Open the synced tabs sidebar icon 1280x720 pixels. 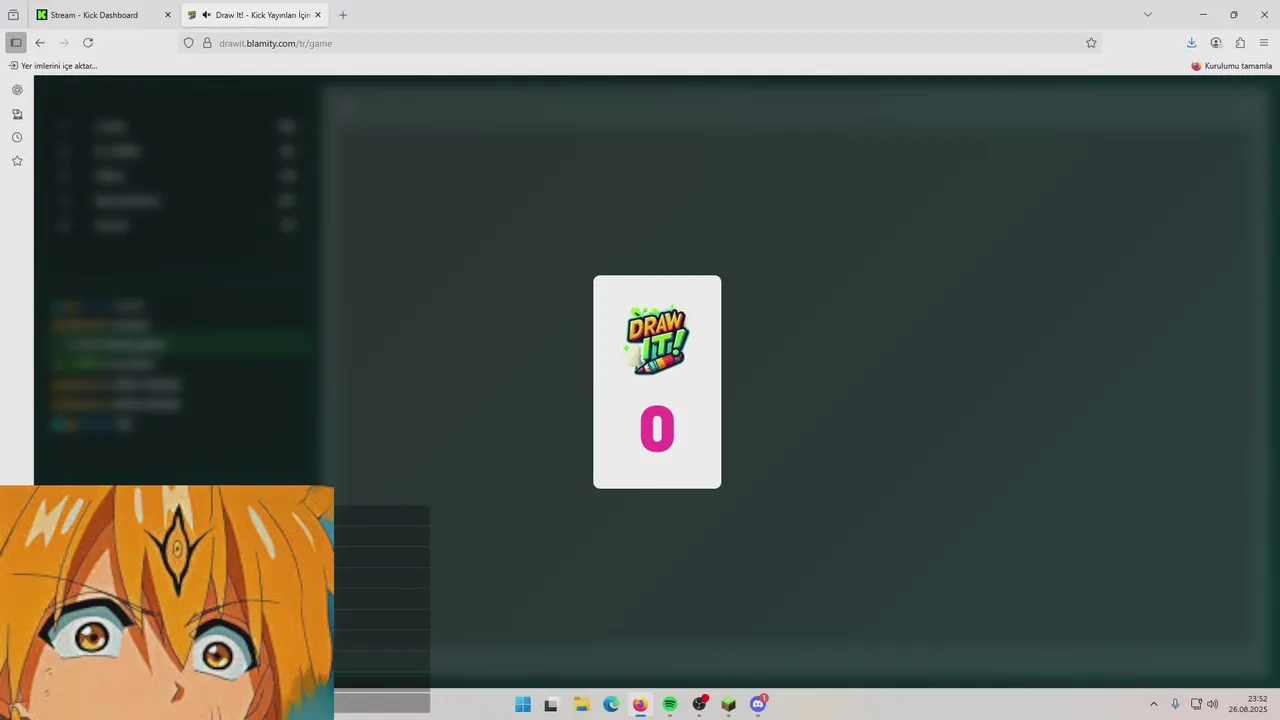click(17, 114)
